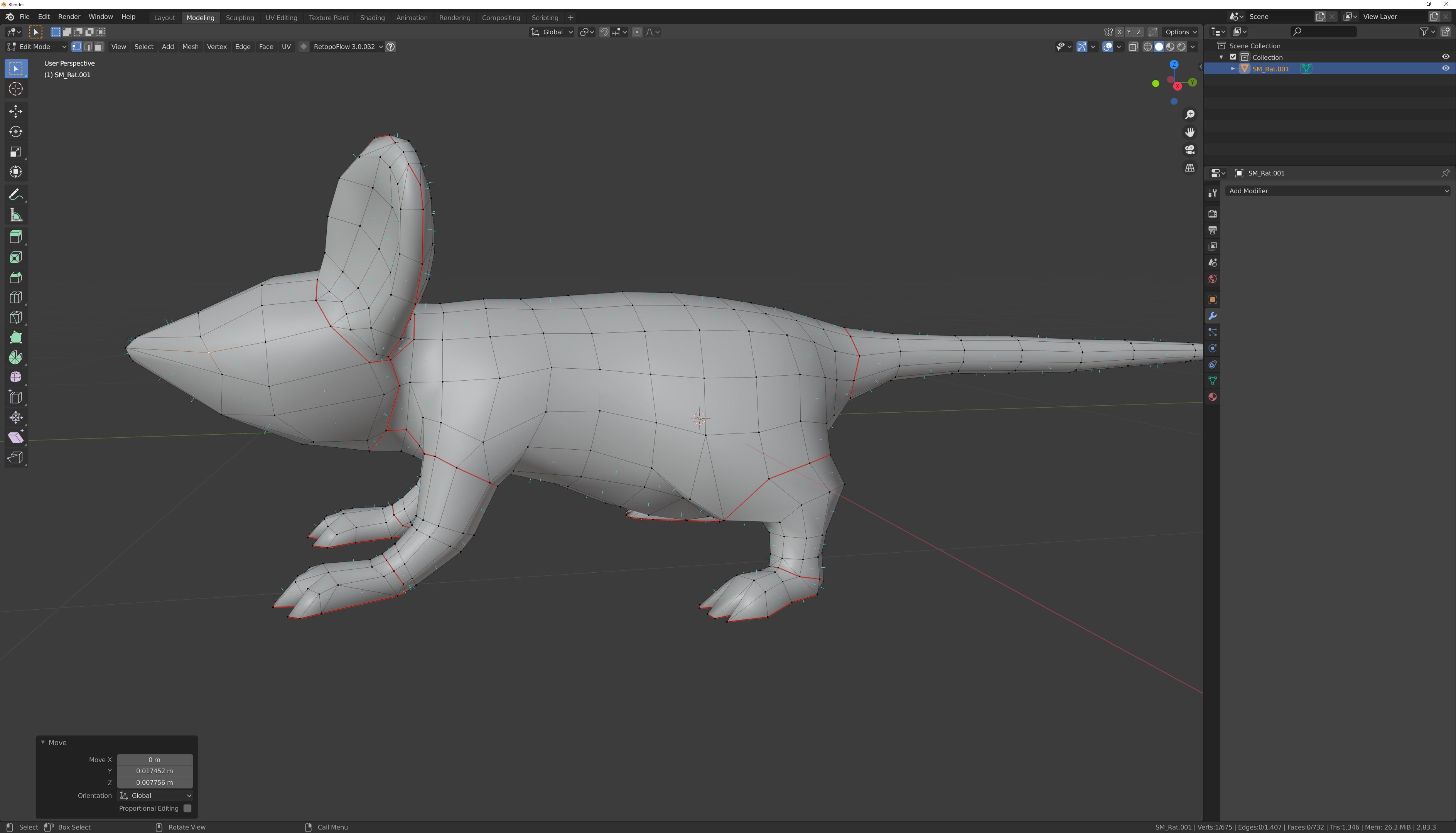Open Object properties tab

tap(1212, 300)
